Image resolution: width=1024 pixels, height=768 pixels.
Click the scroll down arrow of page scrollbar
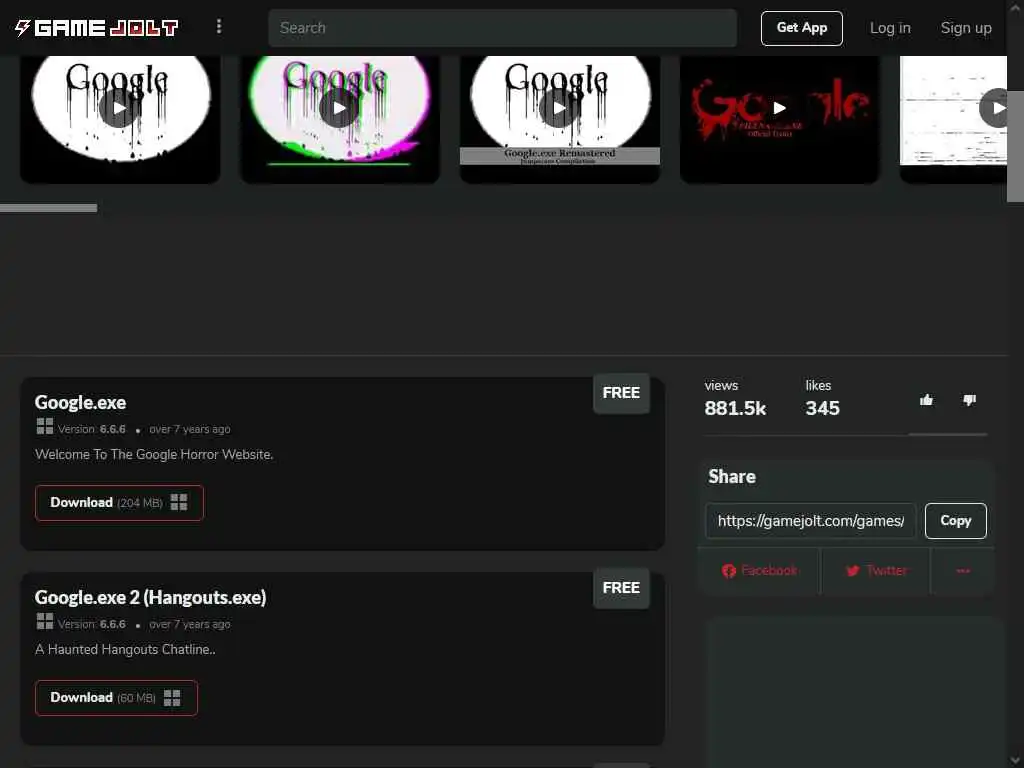click(x=1016, y=760)
